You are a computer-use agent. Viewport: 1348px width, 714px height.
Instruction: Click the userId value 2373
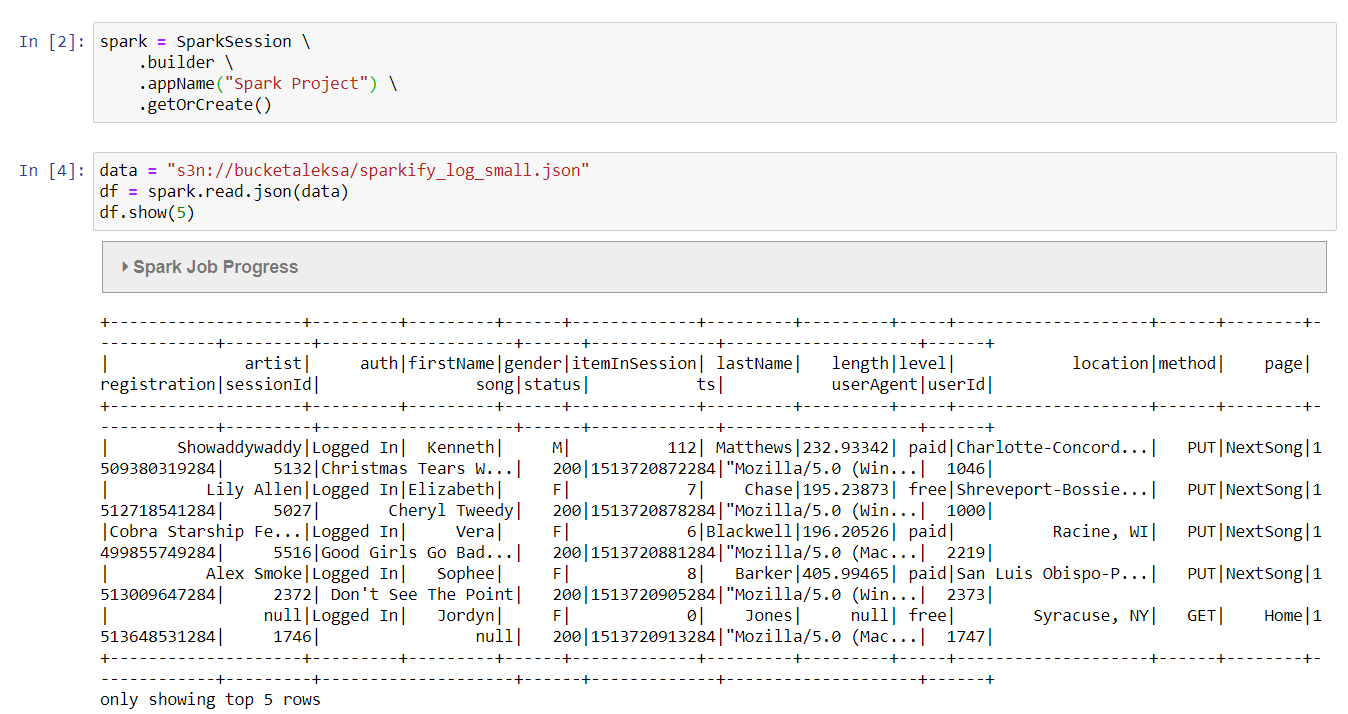click(966, 595)
